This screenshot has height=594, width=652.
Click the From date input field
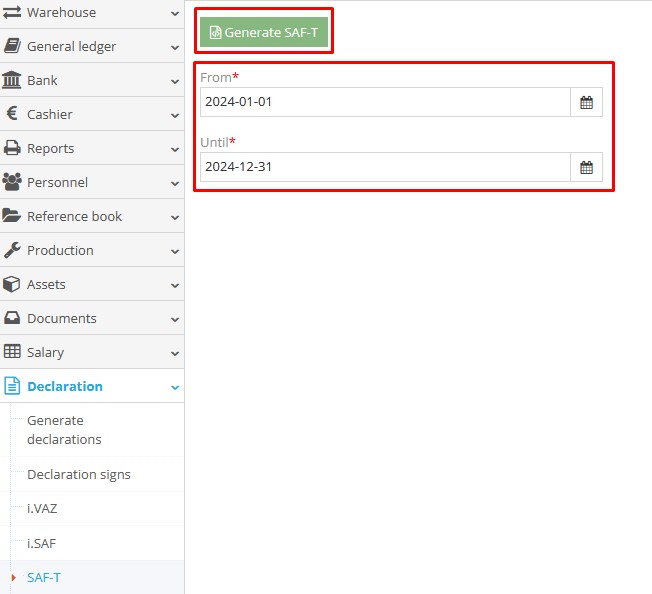(385, 102)
